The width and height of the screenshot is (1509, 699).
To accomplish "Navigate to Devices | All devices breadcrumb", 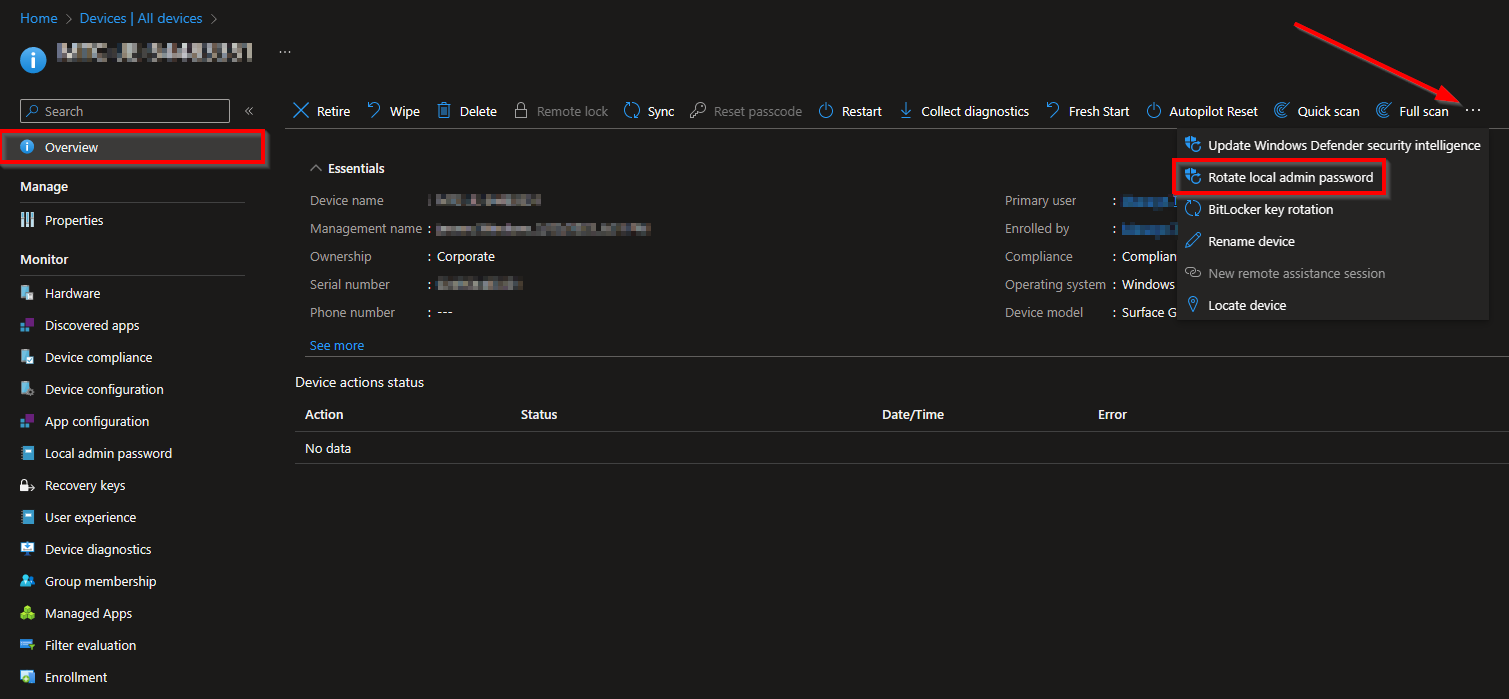I will click(141, 17).
